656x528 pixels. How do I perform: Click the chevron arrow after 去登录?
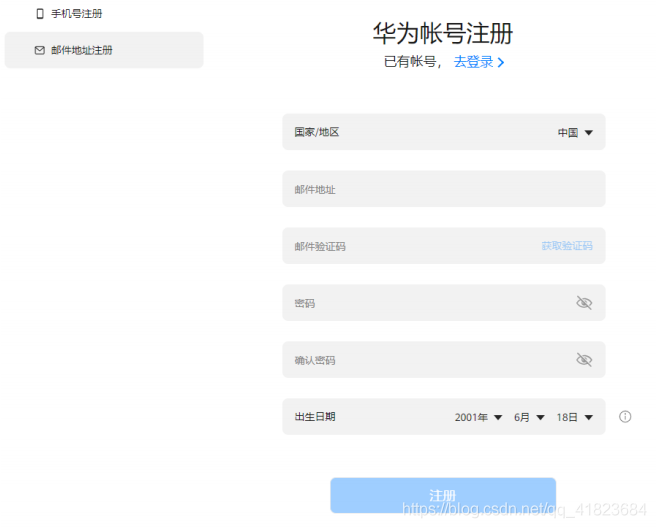501,63
